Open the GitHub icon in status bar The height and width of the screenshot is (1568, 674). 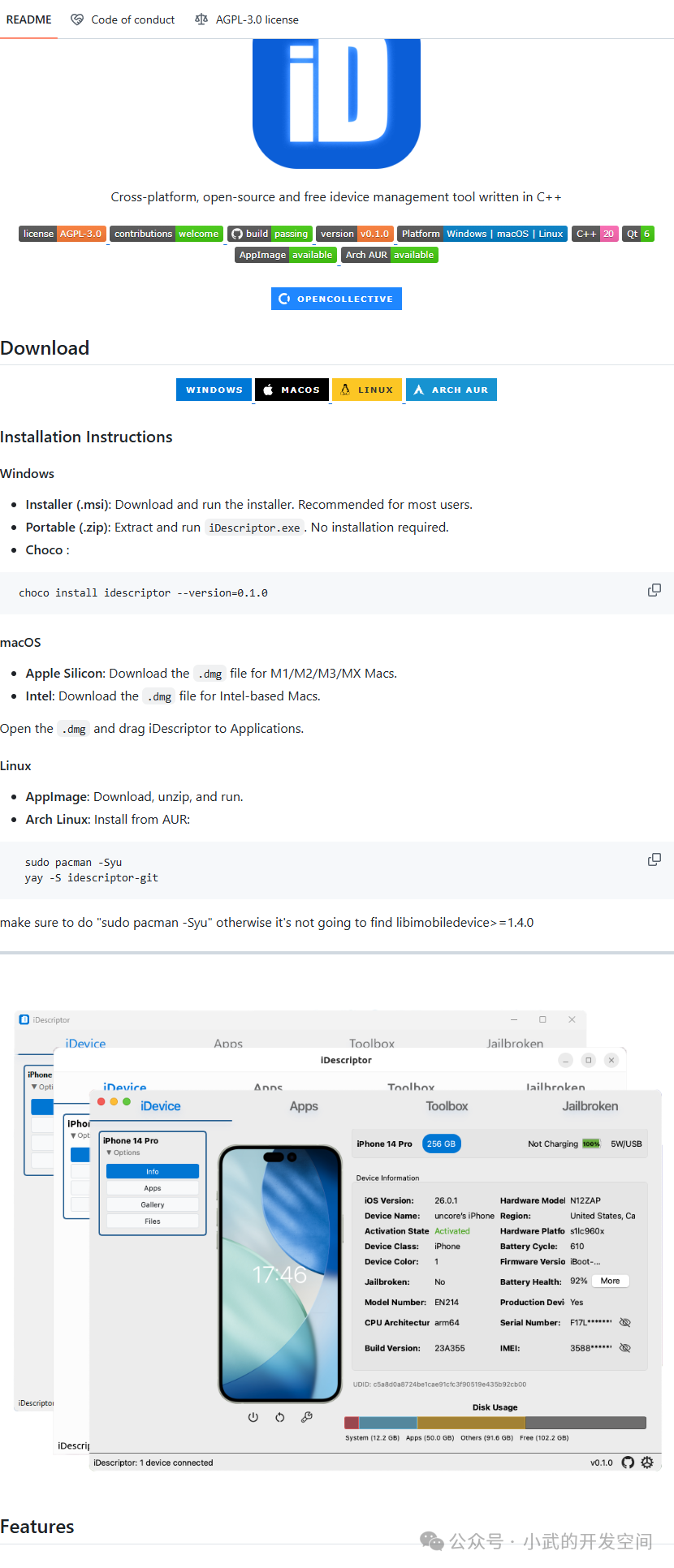(x=628, y=1462)
